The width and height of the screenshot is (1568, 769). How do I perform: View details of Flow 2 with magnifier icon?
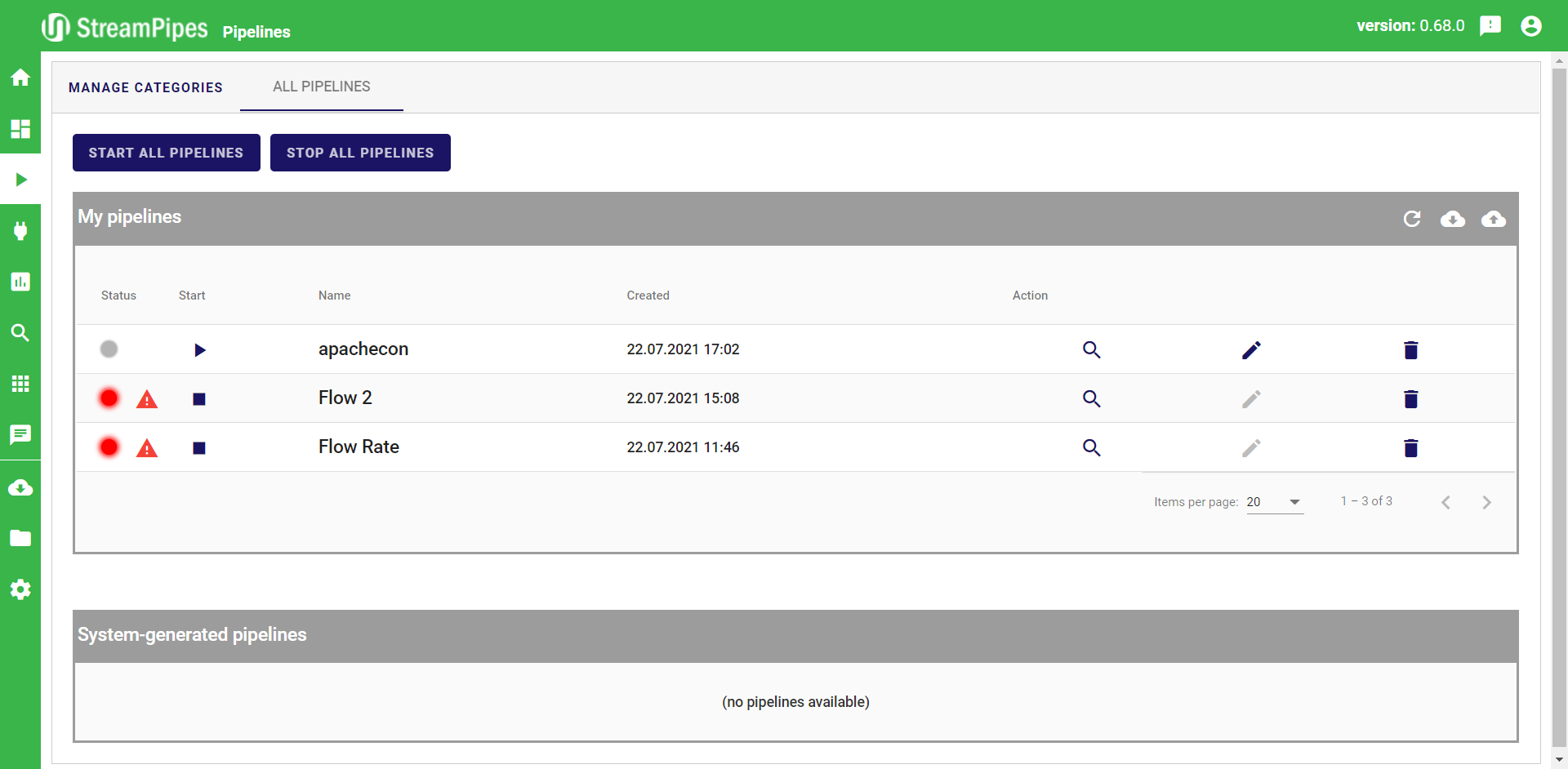coord(1091,399)
